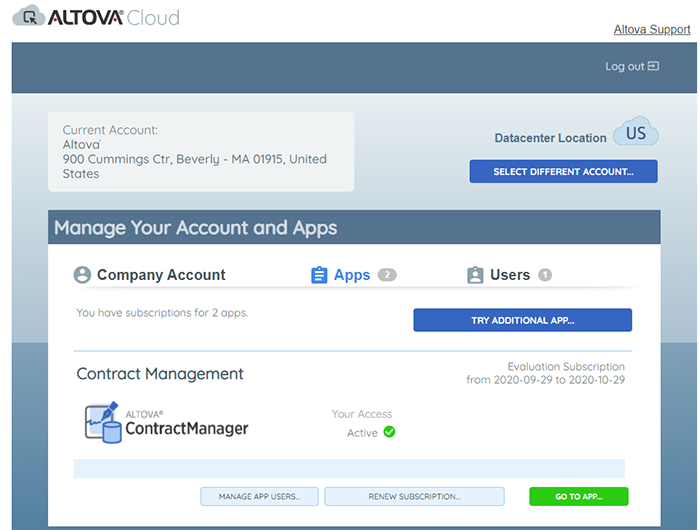The width and height of the screenshot is (700, 530).
Task: Switch to the Apps tab
Action: 351,275
